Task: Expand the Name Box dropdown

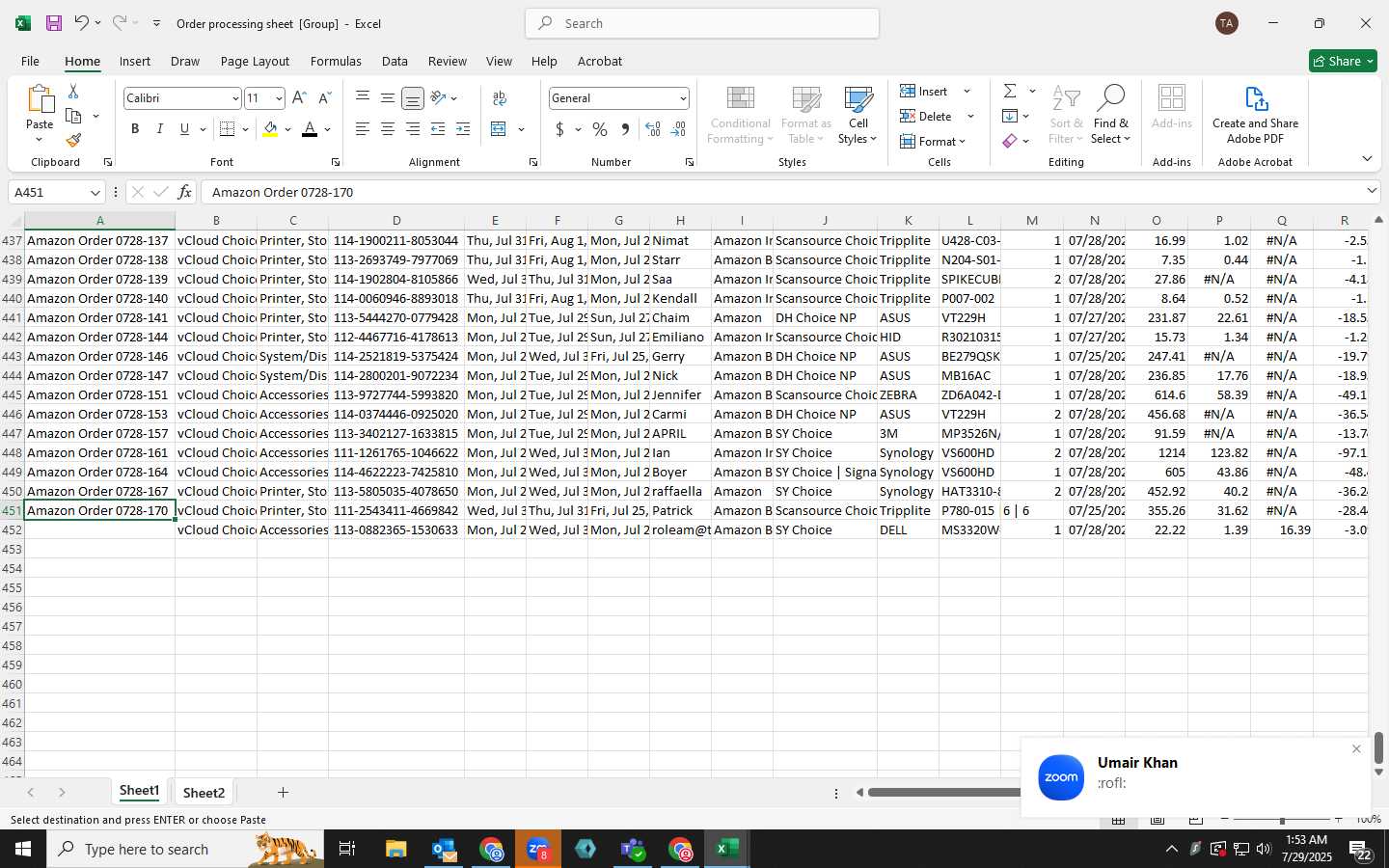Action: coord(95,192)
